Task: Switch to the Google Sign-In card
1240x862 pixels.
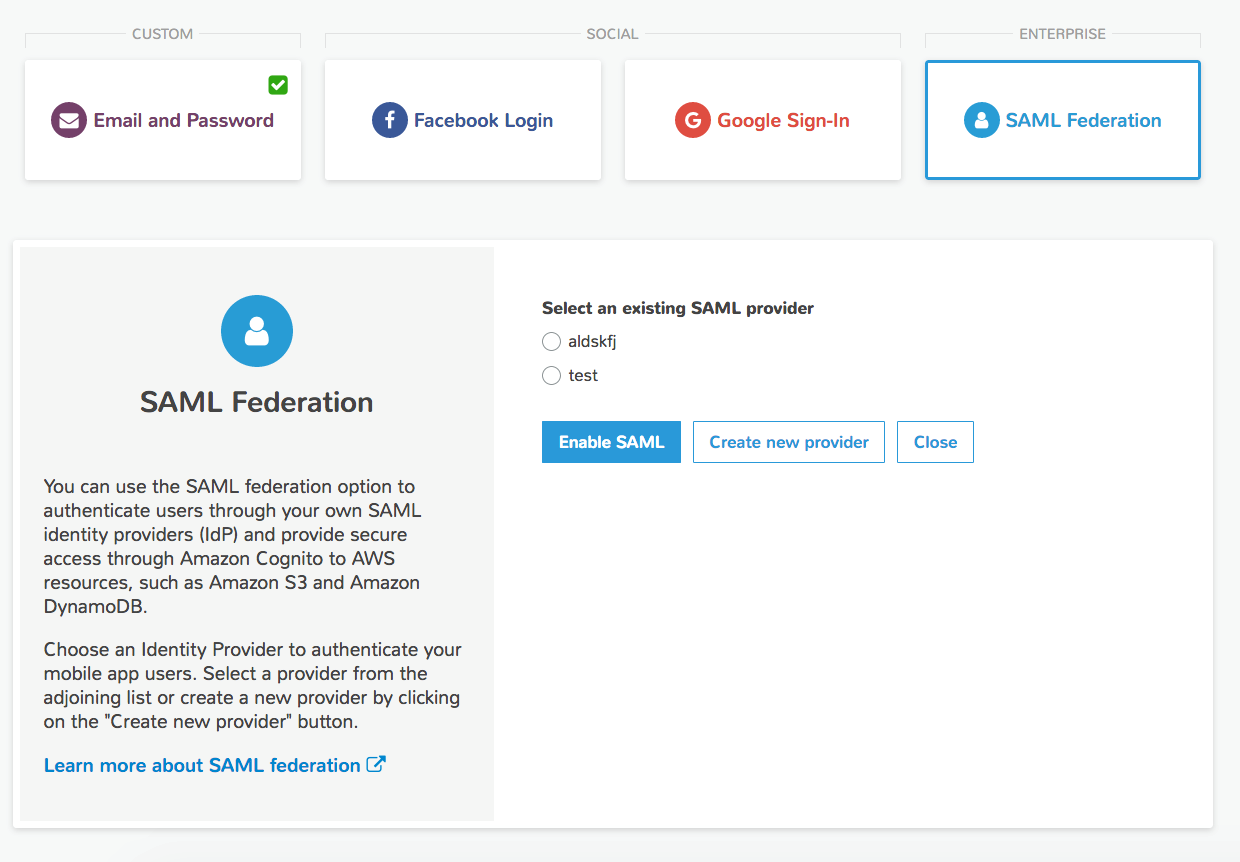Action: click(x=763, y=120)
